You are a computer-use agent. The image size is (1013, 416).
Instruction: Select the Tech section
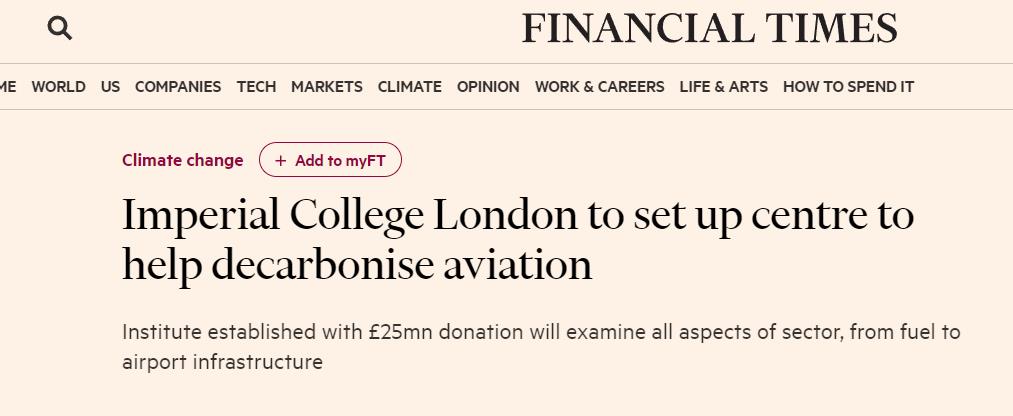[256, 87]
